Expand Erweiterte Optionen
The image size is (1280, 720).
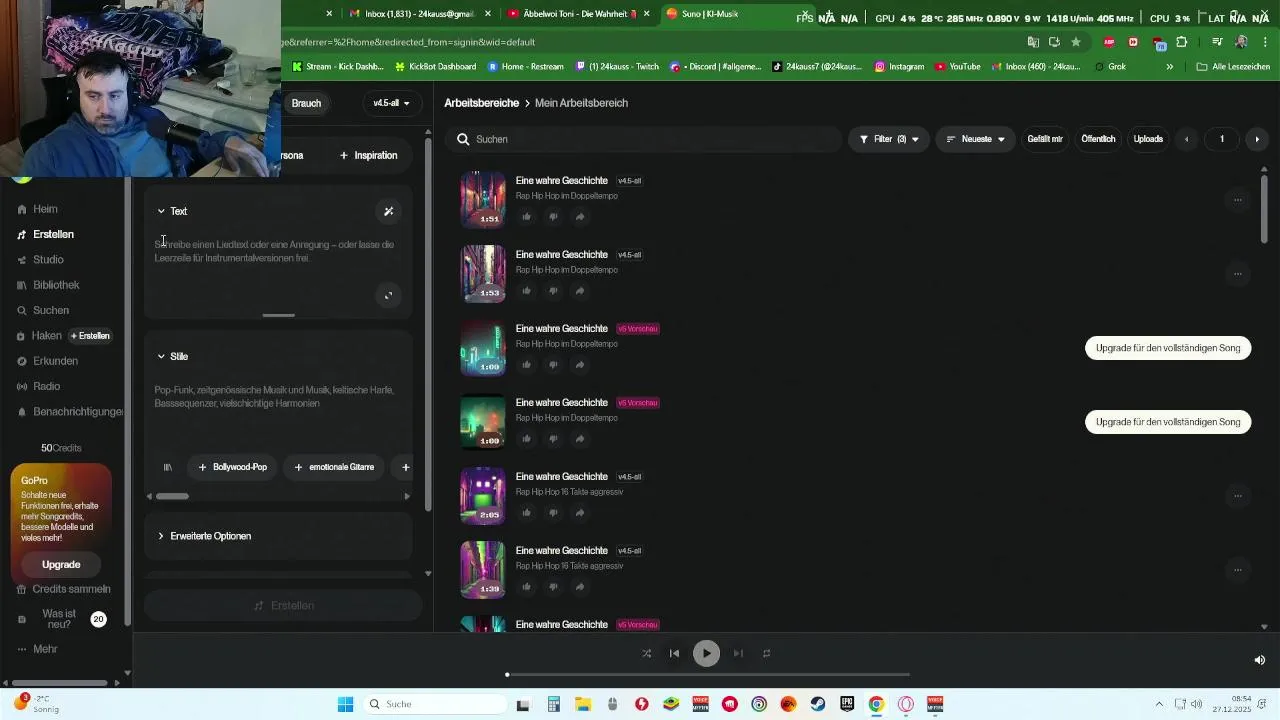click(204, 536)
